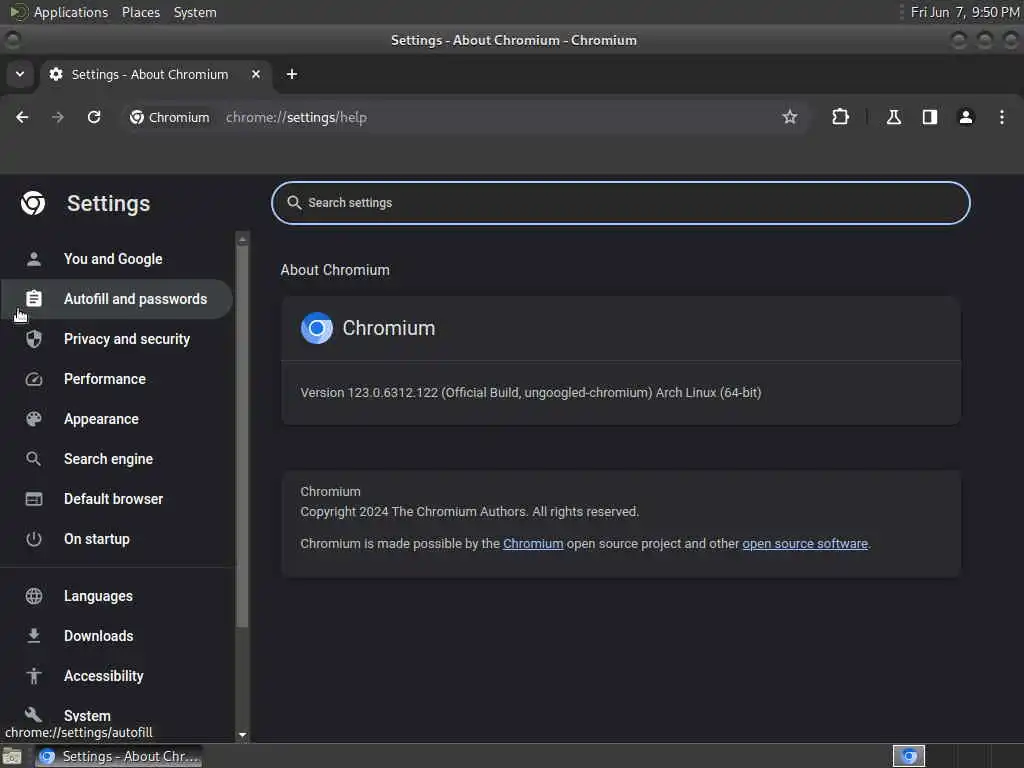This screenshot has height=768, width=1024.
Task: Click the palette icon for Appearance
Action: [34, 419]
